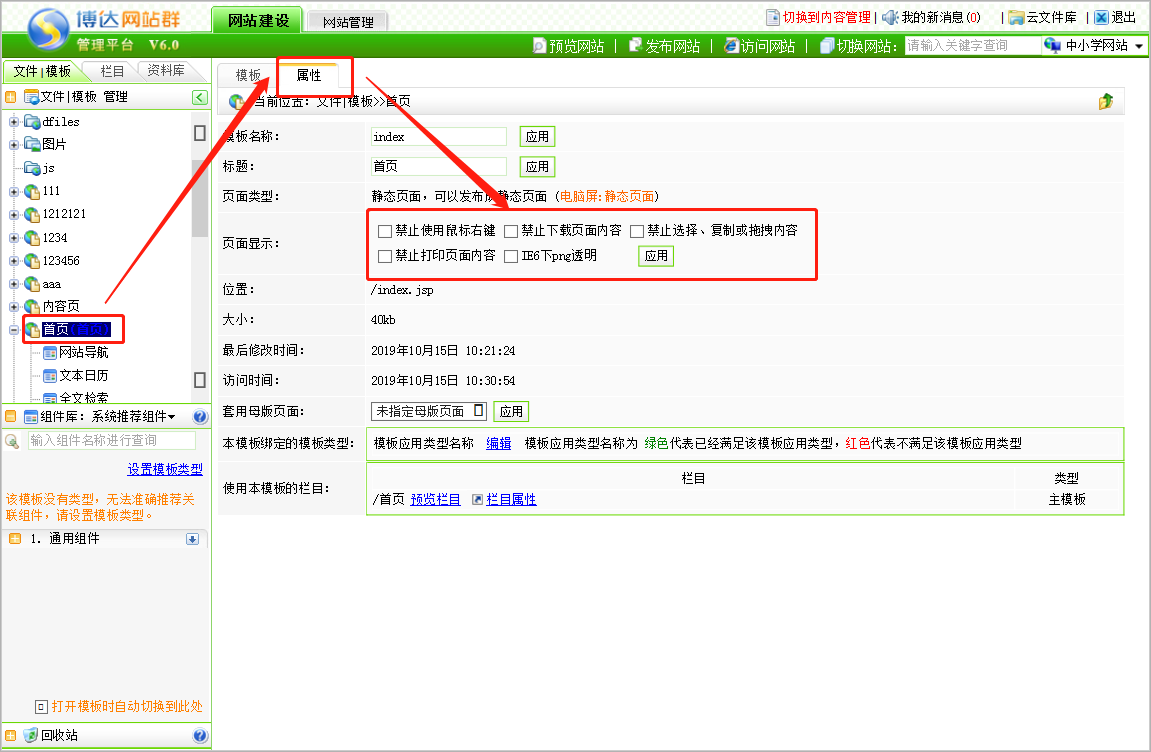The height and width of the screenshot is (752, 1151).
Task: Click the keyword search input field
Action: click(970, 46)
